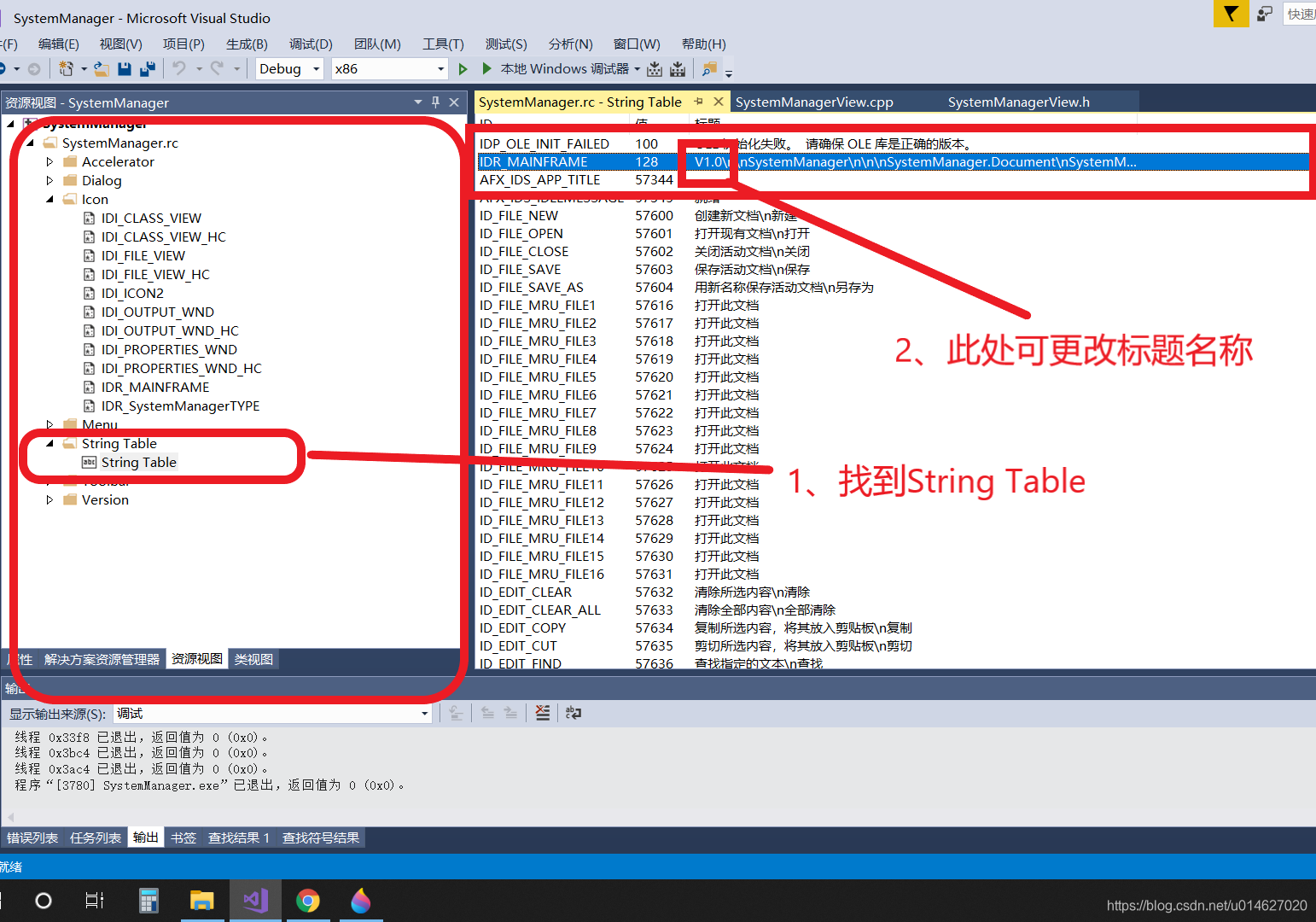Open the 视图(V) menu
The height and width of the screenshot is (922, 1316).
[x=120, y=44]
